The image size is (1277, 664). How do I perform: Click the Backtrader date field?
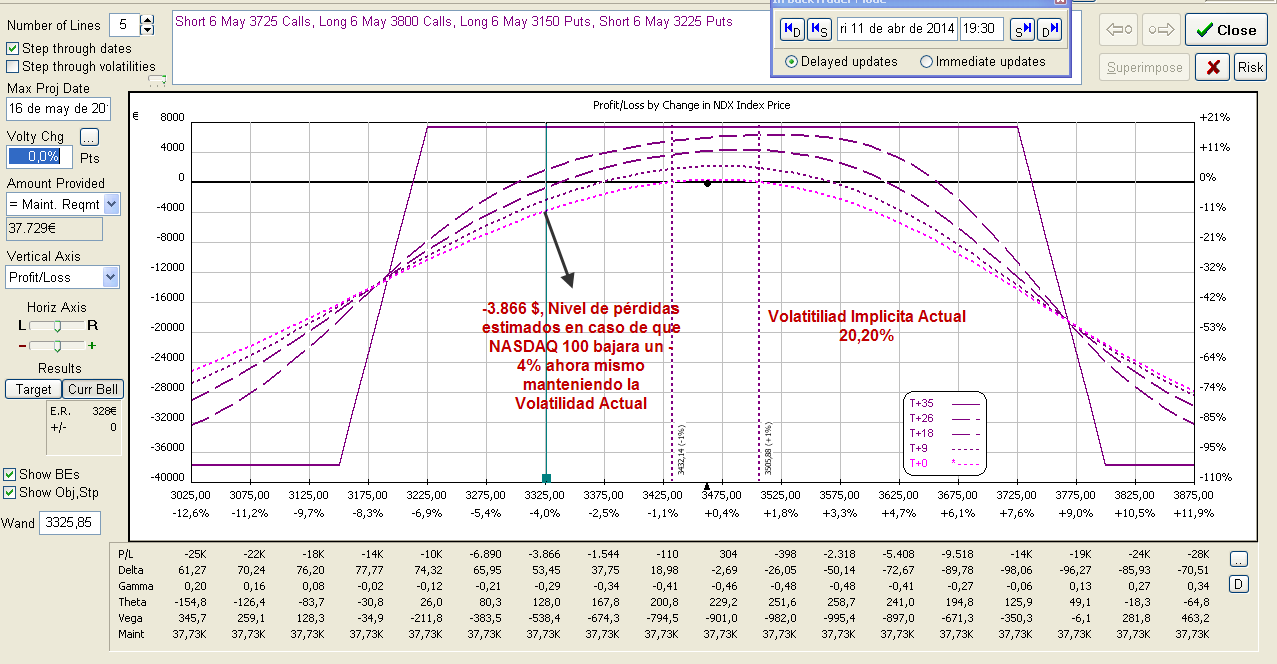coord(896,29)
